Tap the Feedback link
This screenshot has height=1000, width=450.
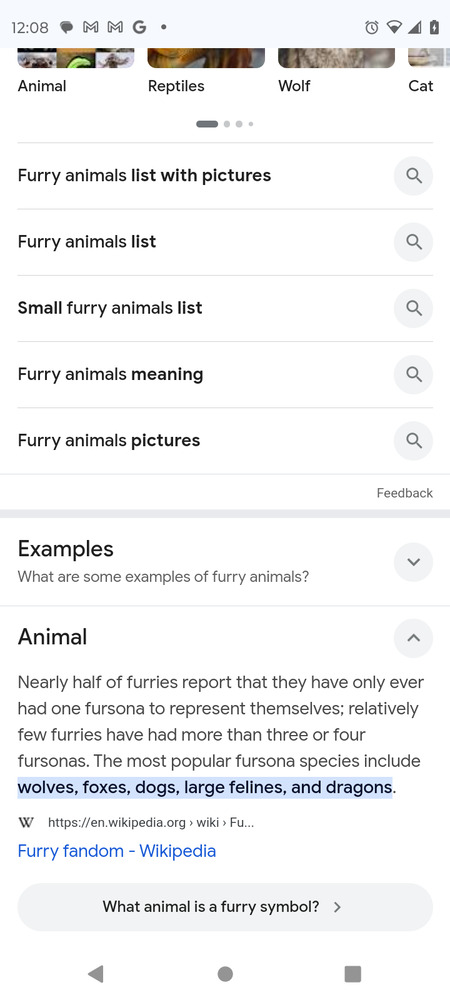click(x=405, y=493)
